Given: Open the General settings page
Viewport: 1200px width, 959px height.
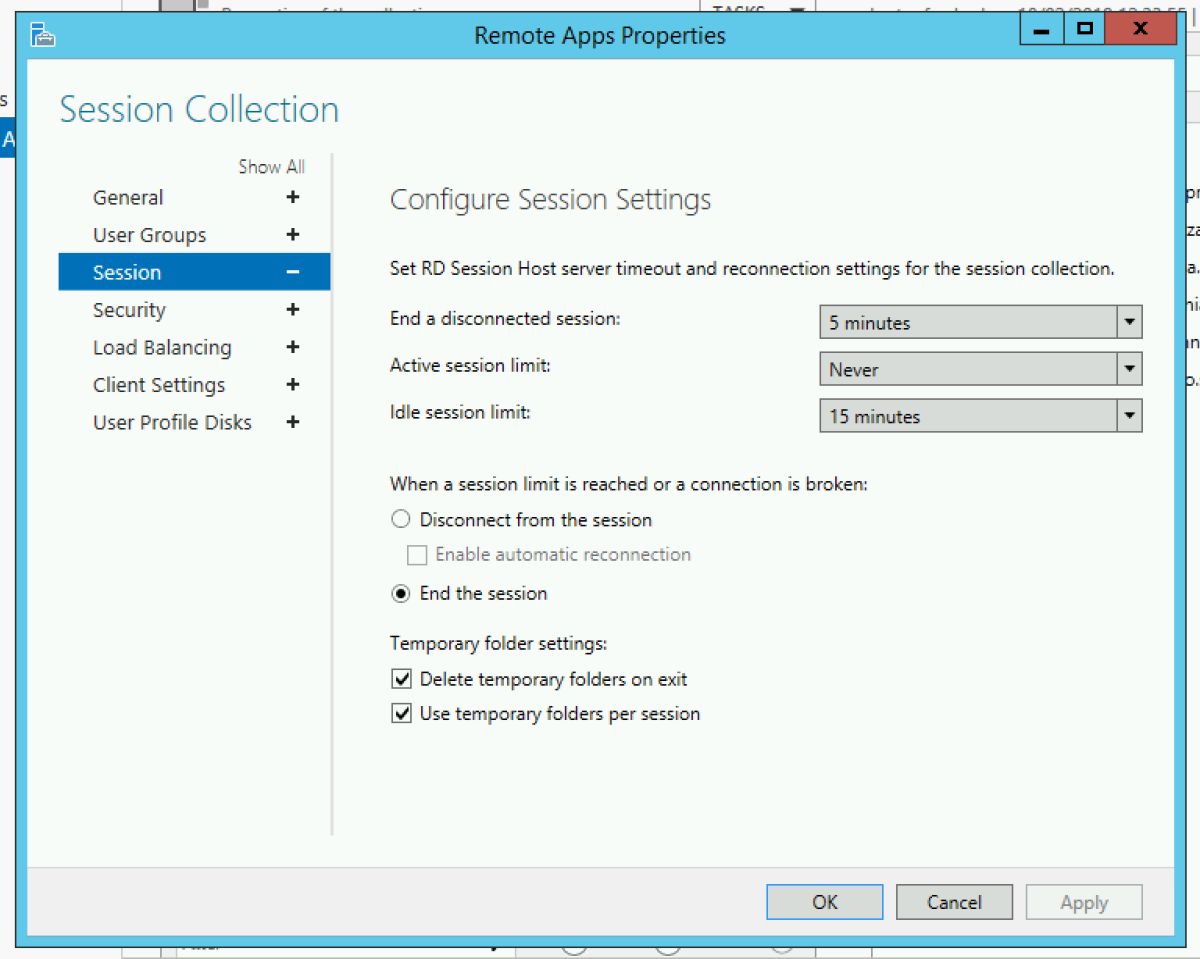Looking at the screenshot, I should 128,198.
